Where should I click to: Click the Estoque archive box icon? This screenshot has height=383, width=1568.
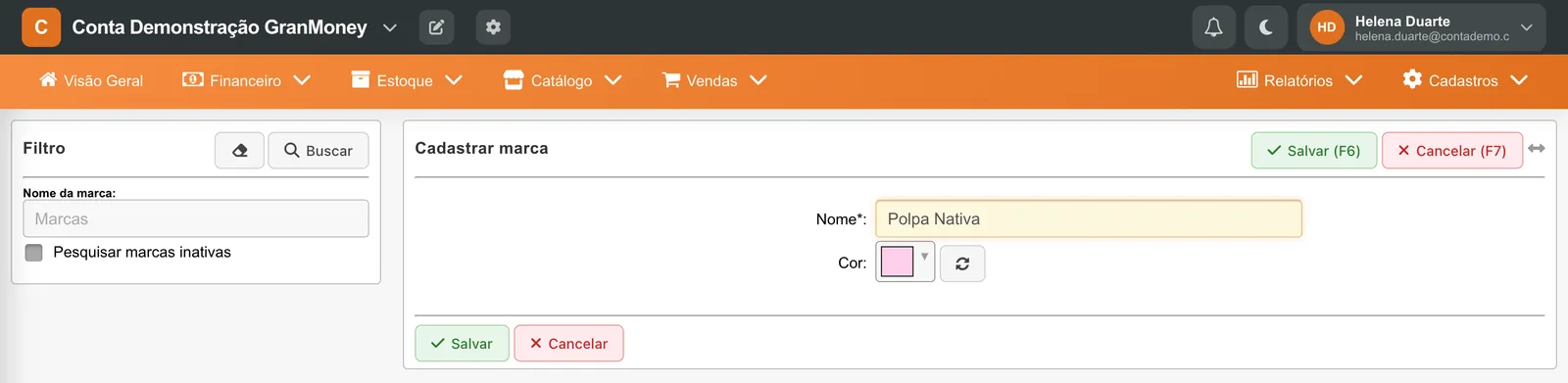(361, 79)
